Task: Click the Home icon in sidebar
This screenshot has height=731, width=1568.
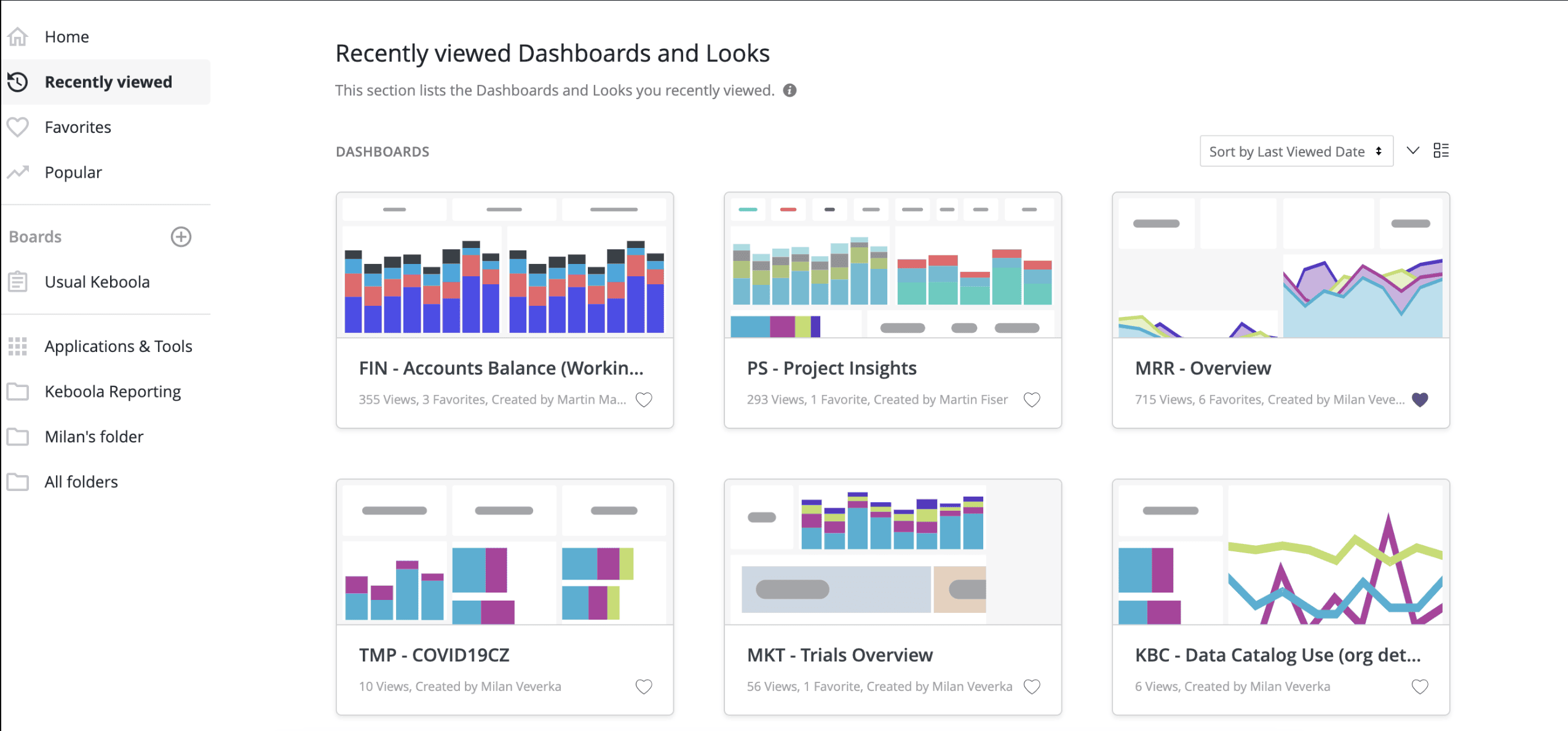Action: [18, 37]
